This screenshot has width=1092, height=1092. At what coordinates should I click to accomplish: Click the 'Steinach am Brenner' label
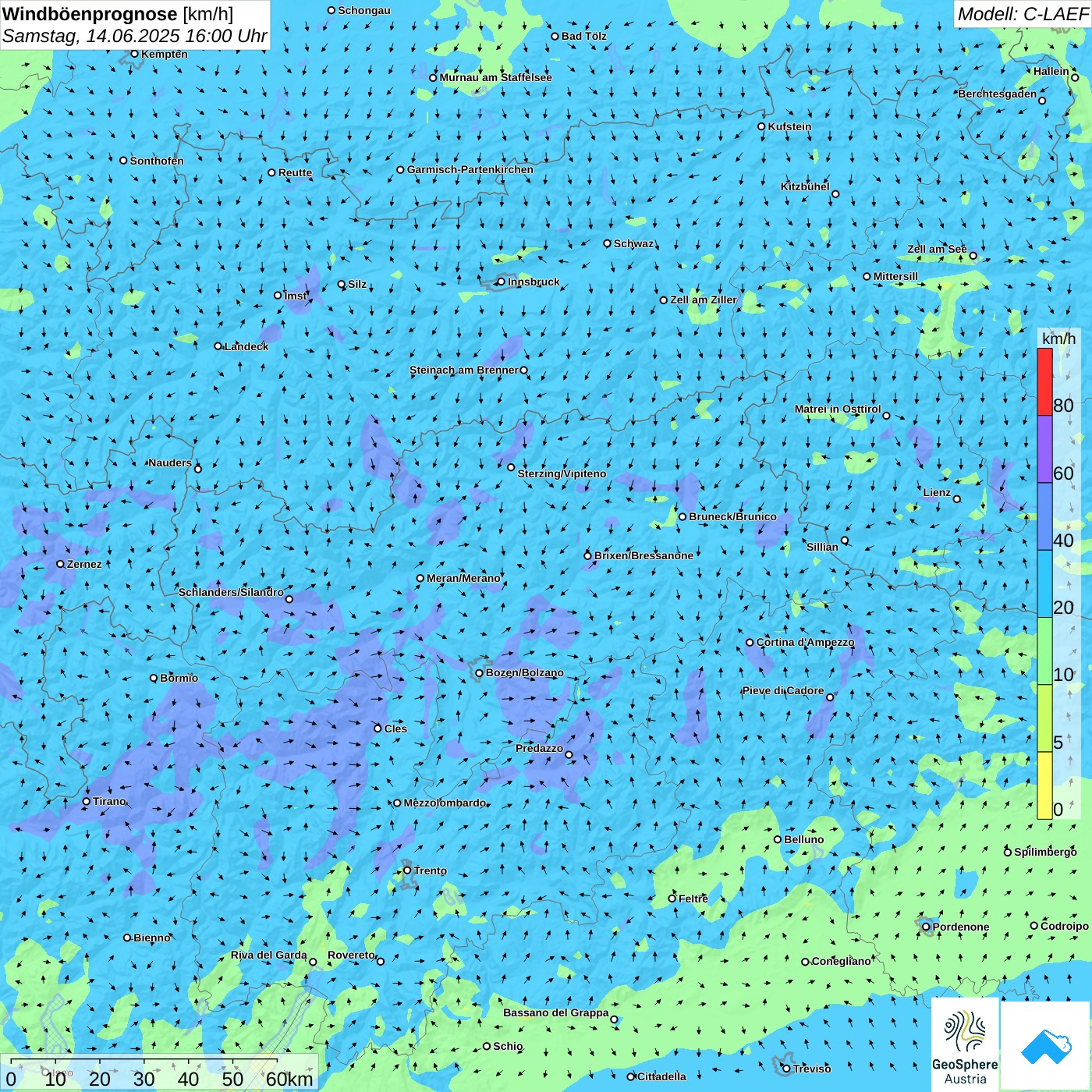coord(463,370)
